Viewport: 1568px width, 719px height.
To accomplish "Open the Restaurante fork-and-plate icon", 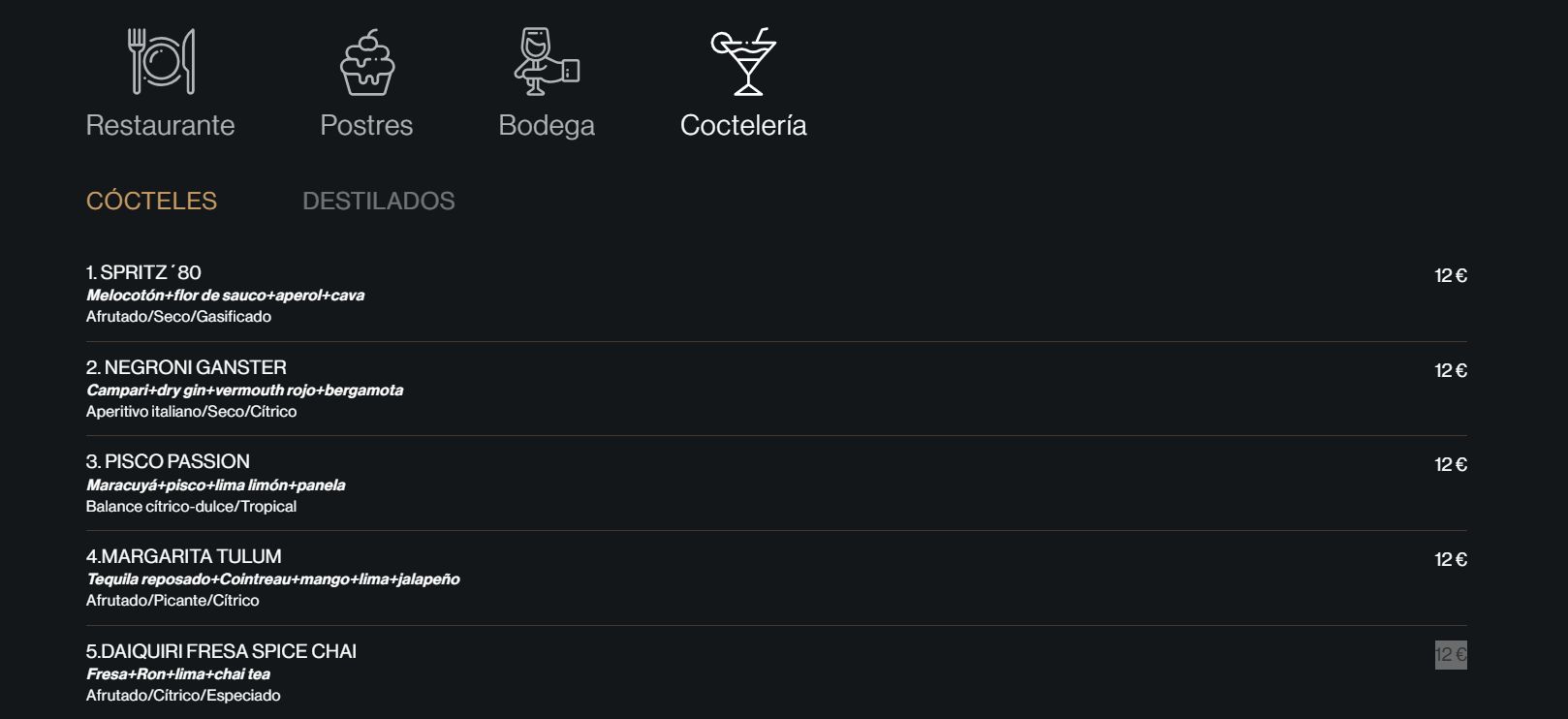I will [x=162, y=61].
